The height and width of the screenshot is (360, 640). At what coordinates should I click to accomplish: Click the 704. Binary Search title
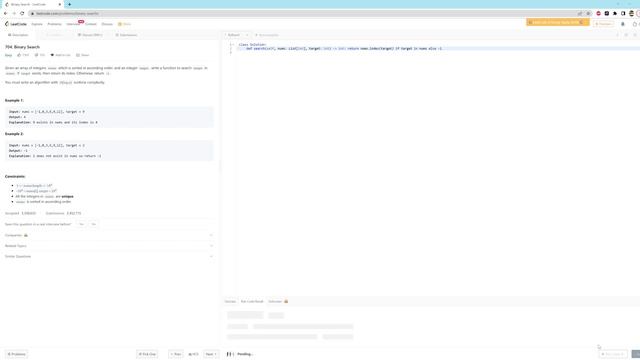click(22, 47)
